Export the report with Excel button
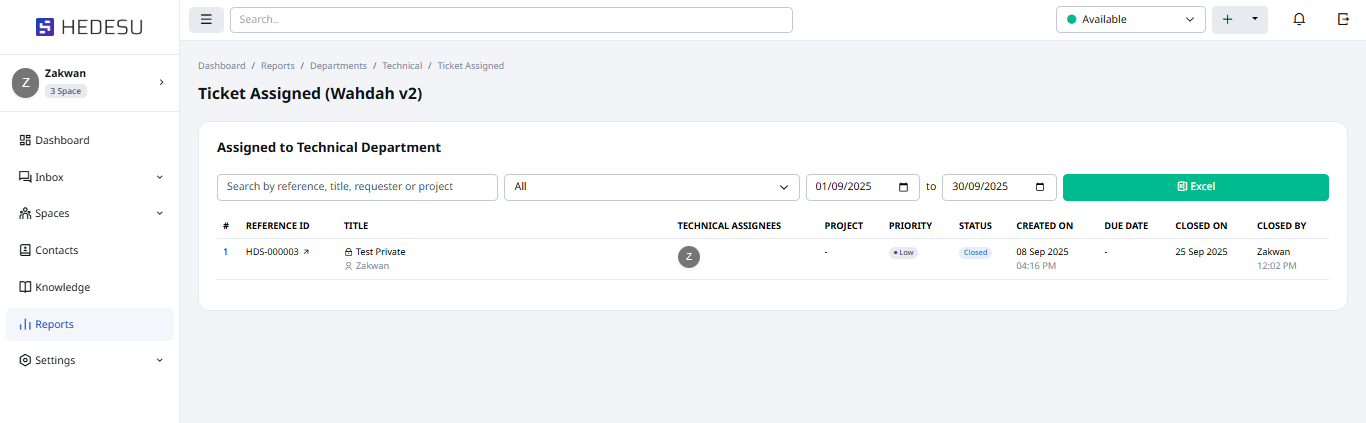 point(1195,187)
